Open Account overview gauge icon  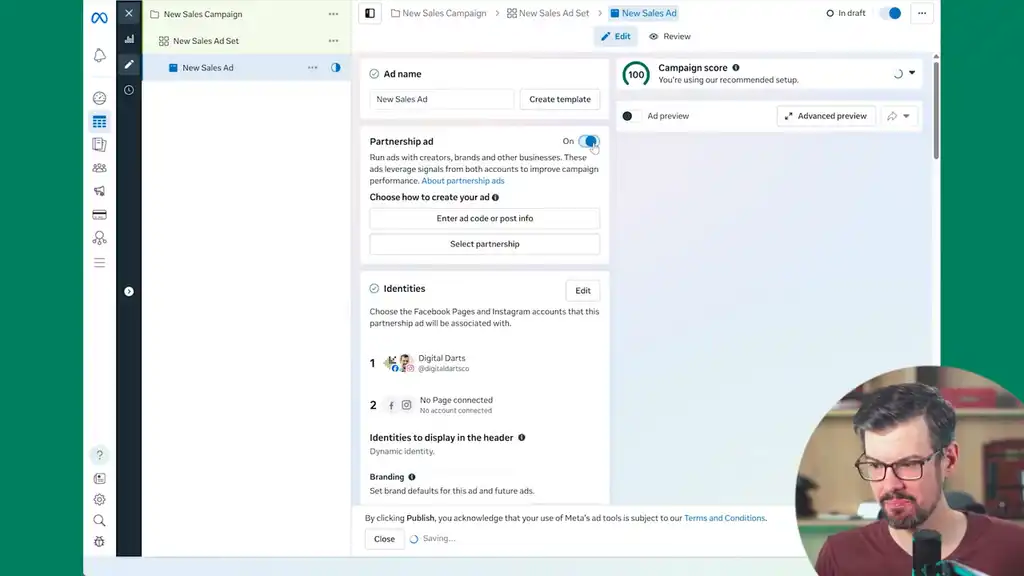pyautogui.click(x=99, y=98)
